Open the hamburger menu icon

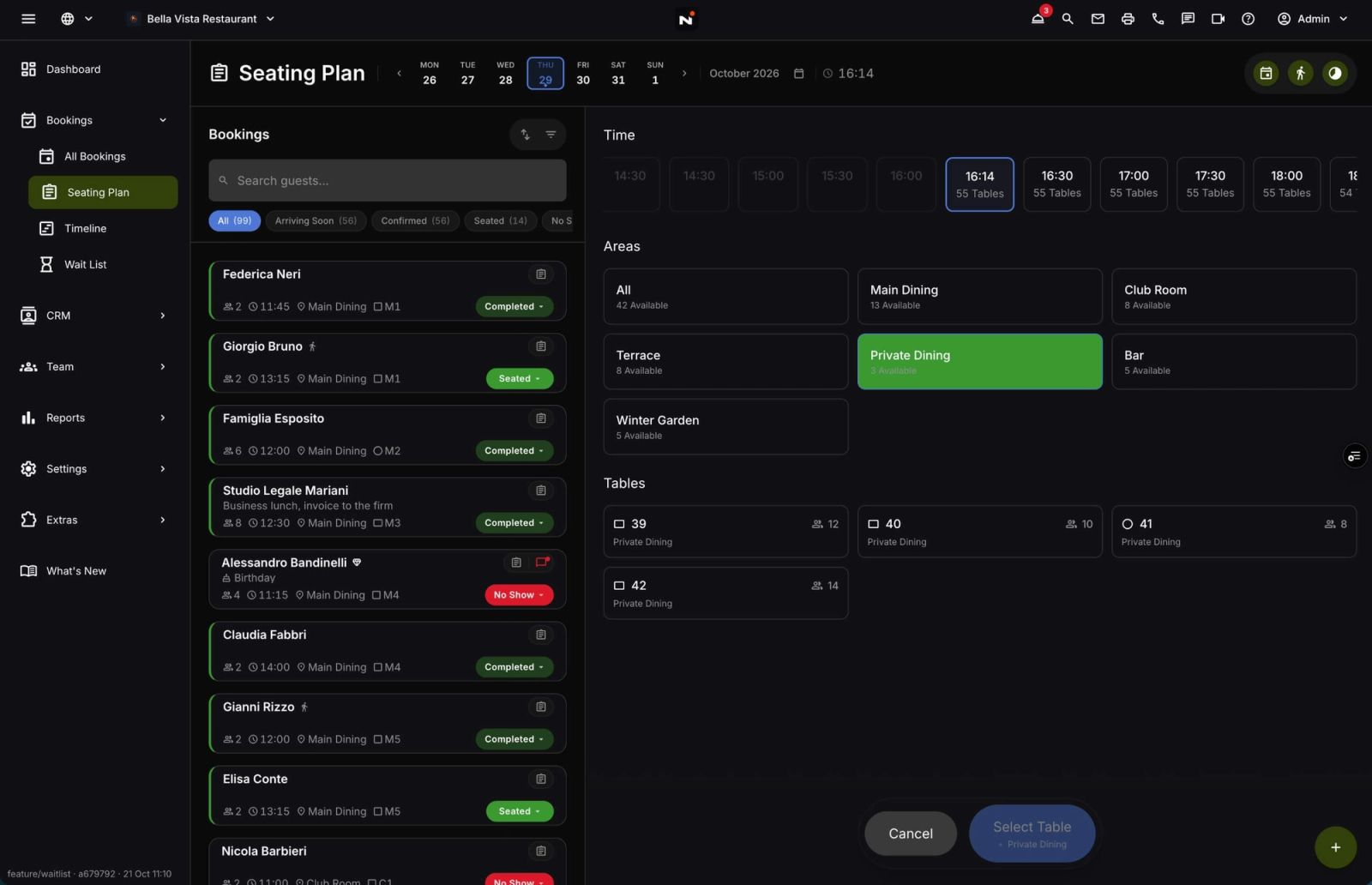tap(28, 19)
